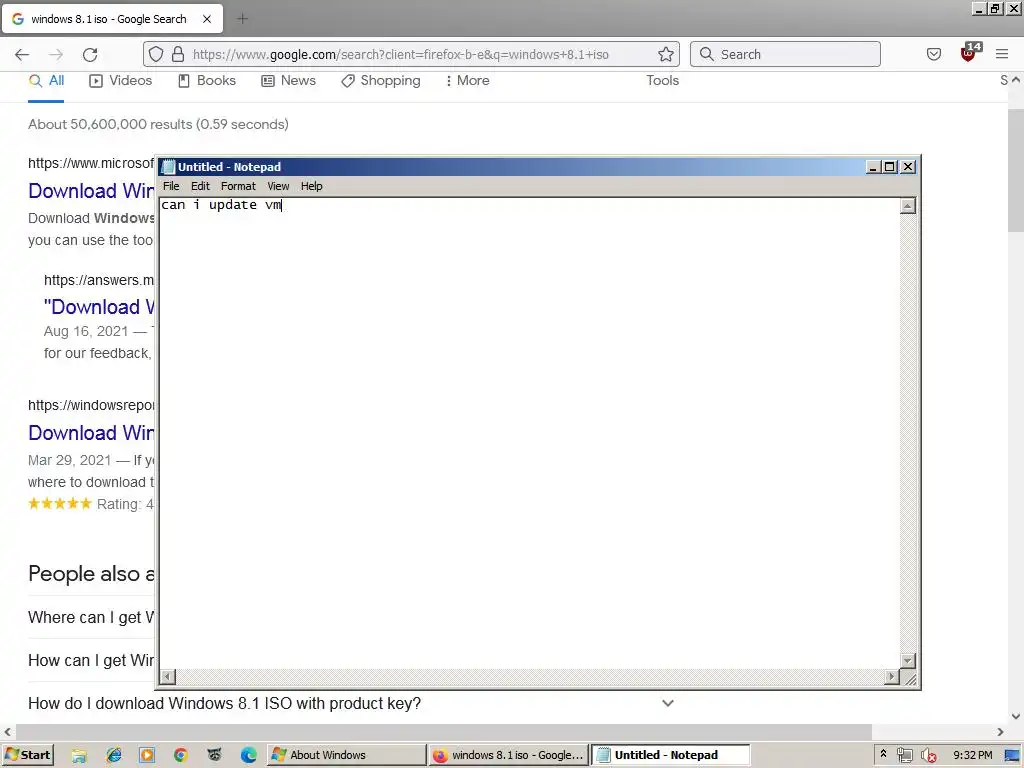1024x768 pixels.
Task: Click Notepad horizontal scrollbar left arrow
Action: point(167,677)
